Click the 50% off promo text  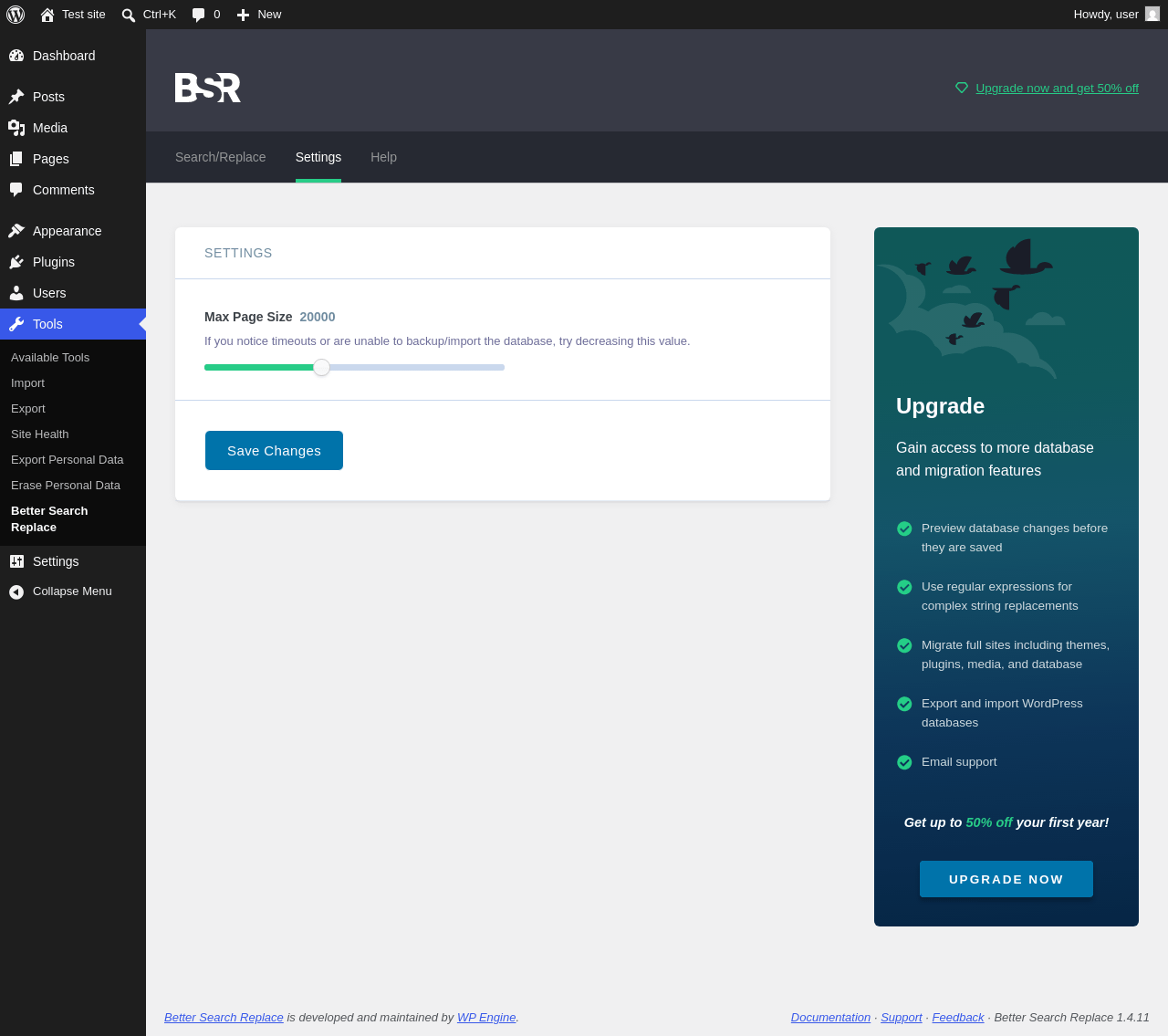pyautogui.click(x=989, y=822)
